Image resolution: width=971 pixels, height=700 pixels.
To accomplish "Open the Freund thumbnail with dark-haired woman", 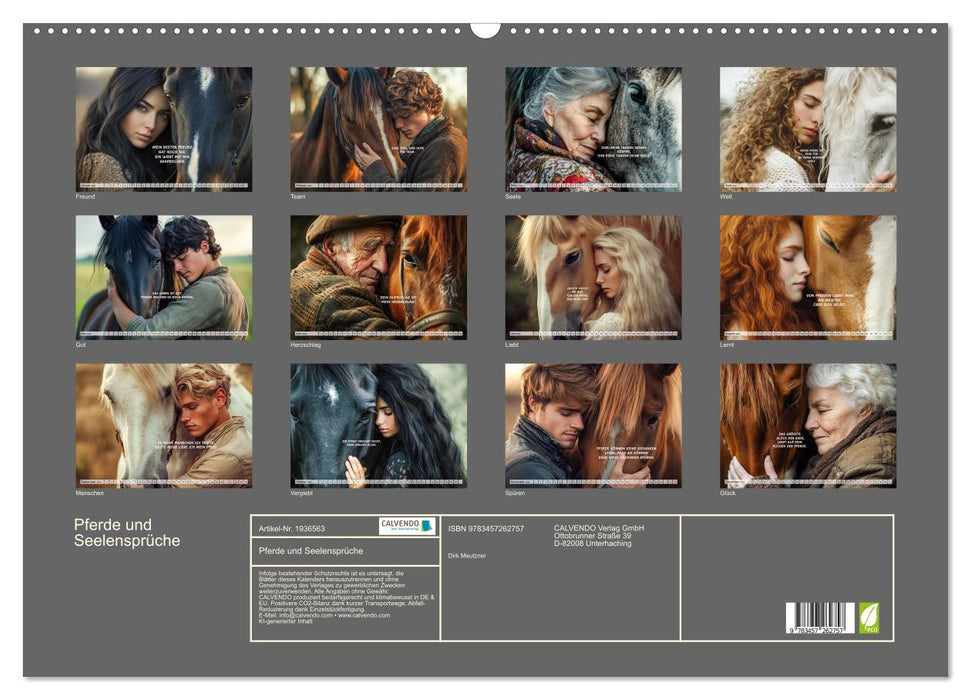I will click(164, 129).
